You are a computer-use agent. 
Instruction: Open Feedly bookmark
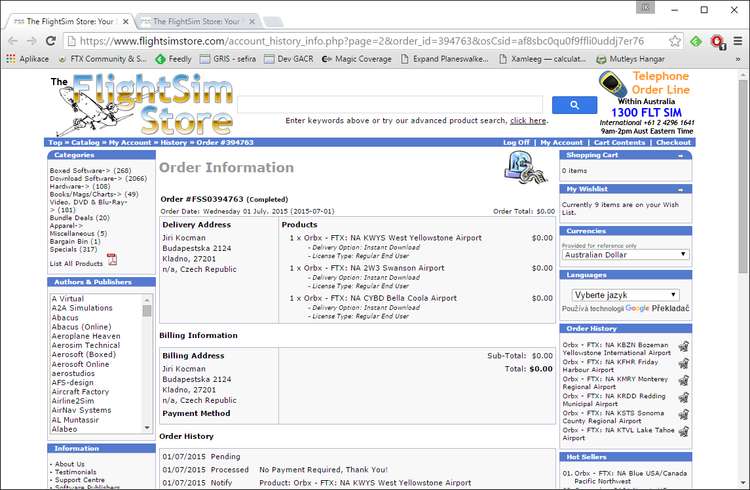(174, 59)
